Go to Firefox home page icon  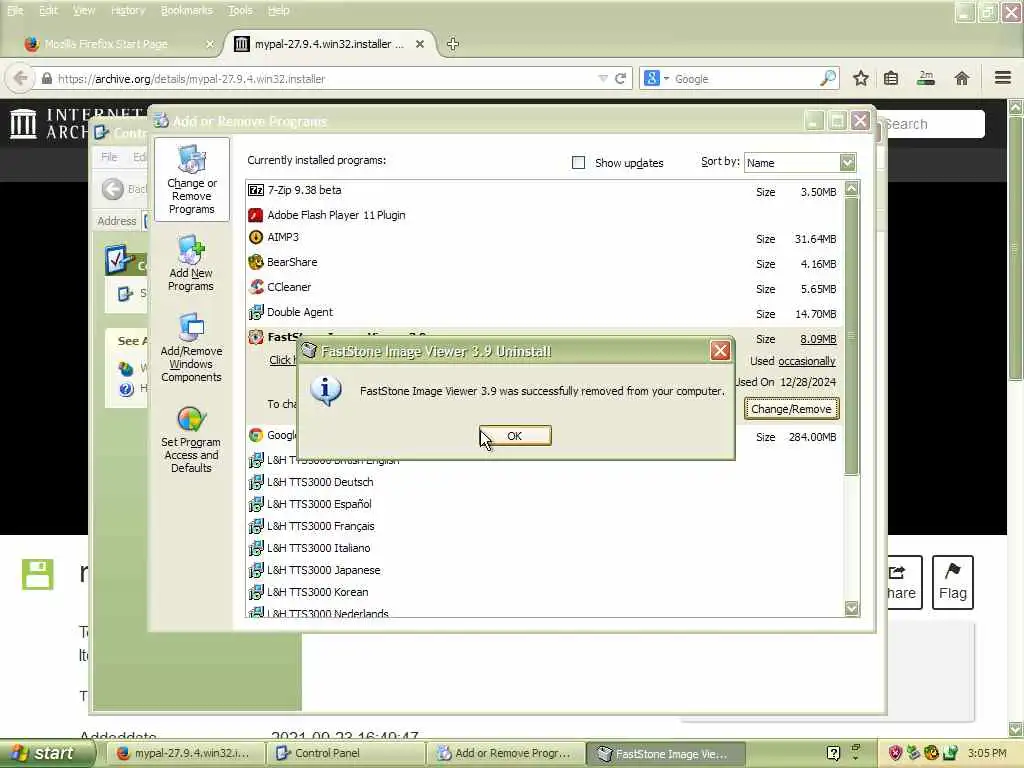pos(961,78)
